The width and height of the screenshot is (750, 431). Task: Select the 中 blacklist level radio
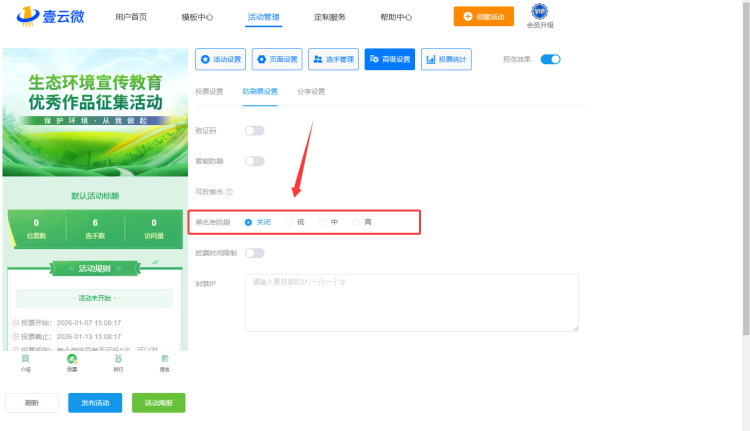323,221
